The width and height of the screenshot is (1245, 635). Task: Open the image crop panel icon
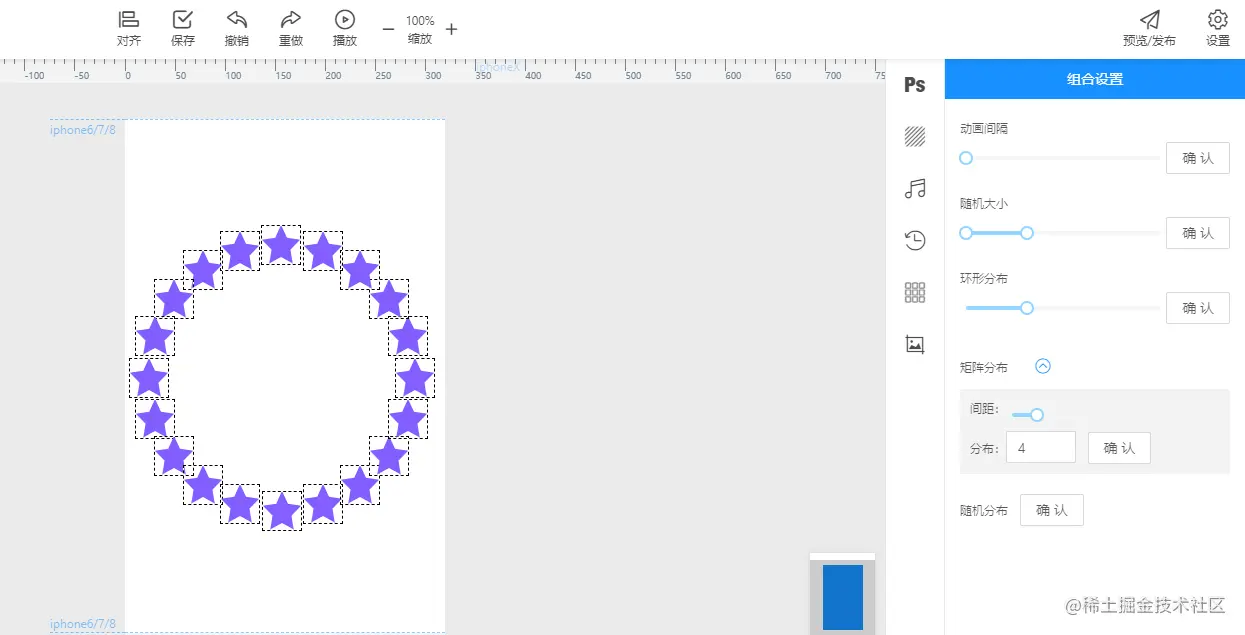coord(915,344)
